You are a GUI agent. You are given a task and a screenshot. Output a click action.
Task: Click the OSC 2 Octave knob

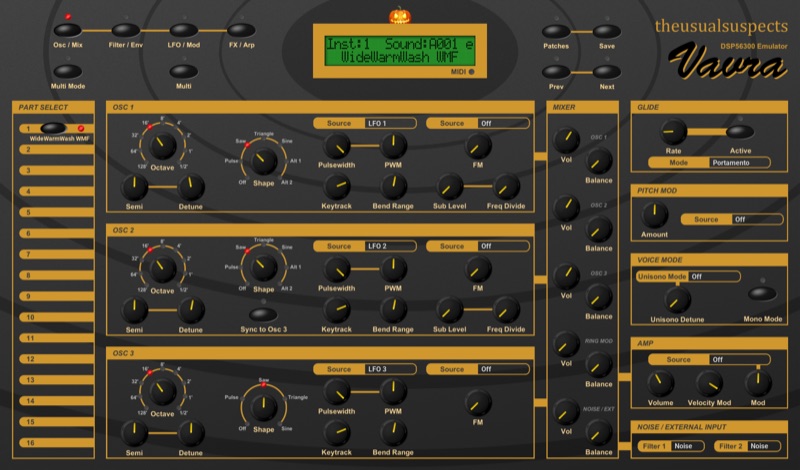pos(162,268)
